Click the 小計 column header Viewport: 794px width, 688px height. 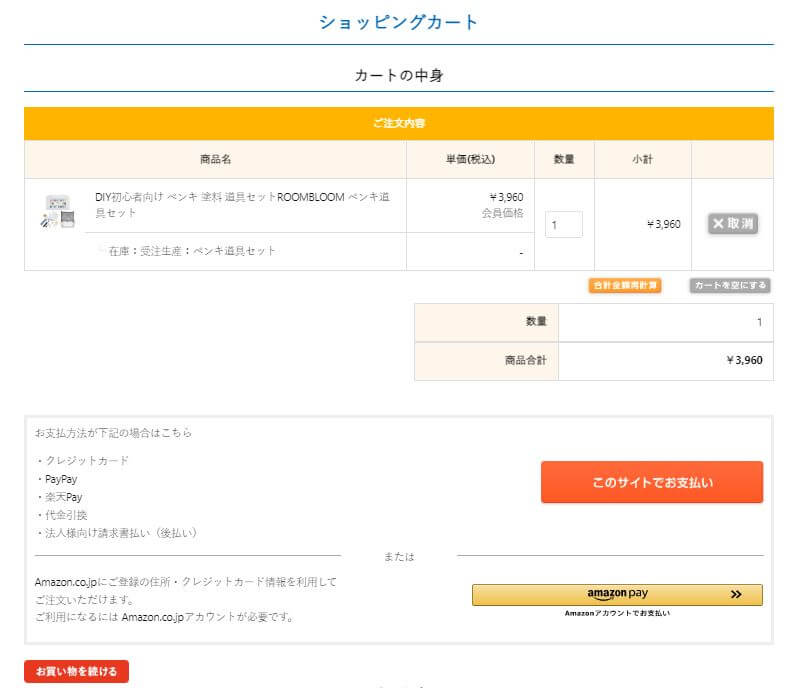click(x=642, y=159)
